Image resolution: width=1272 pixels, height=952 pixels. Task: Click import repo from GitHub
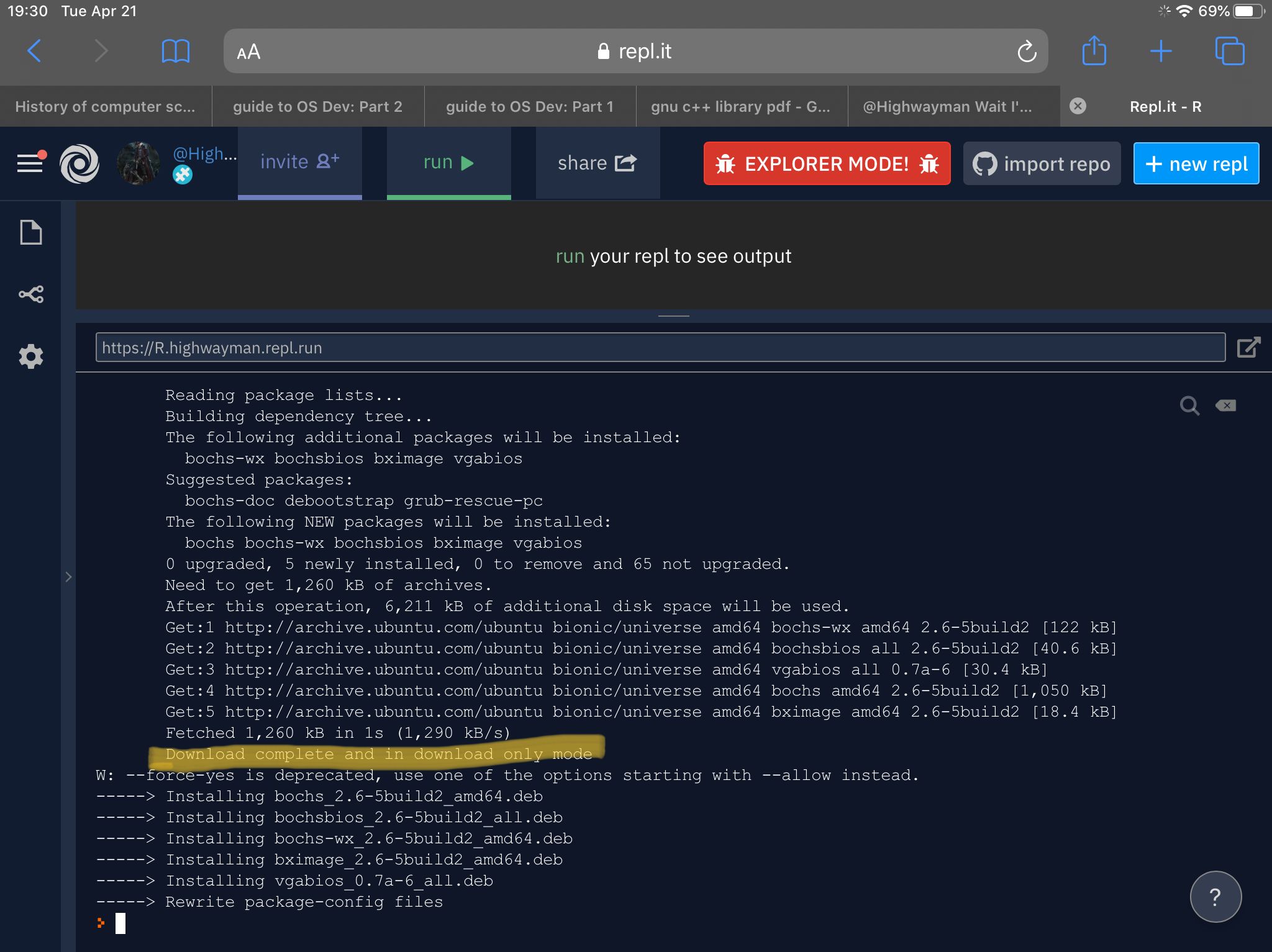1042,163
